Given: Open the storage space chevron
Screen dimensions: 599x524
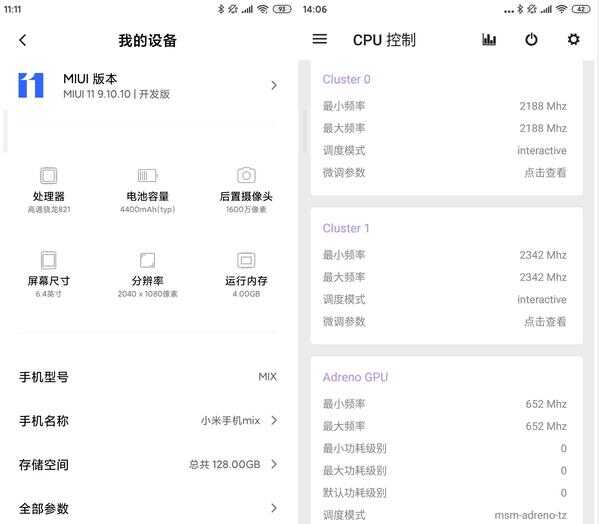Looking at the screenshot, I should (274, 464).
